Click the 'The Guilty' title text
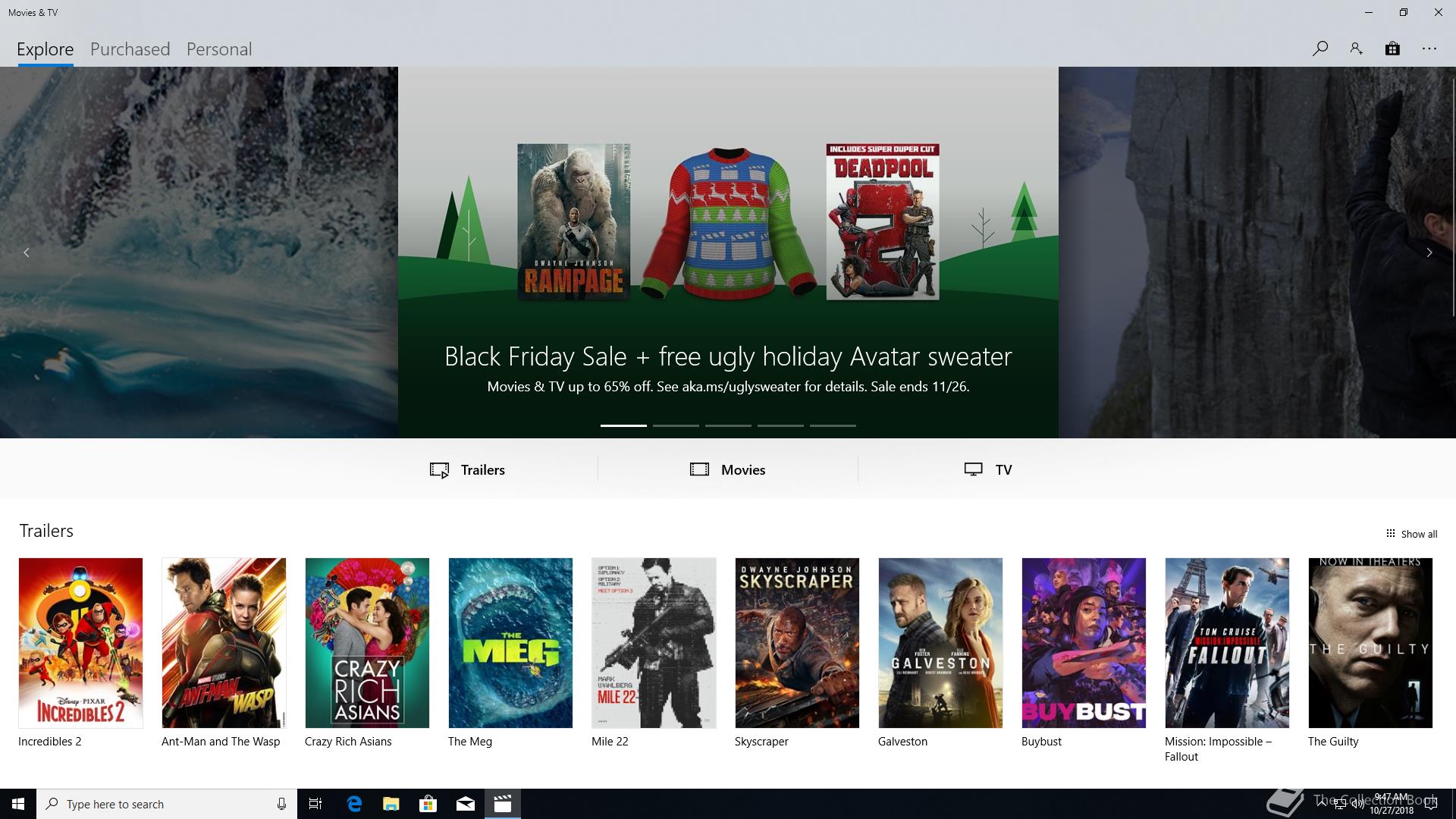1456x819 pixels. (x=1333, y=742)
